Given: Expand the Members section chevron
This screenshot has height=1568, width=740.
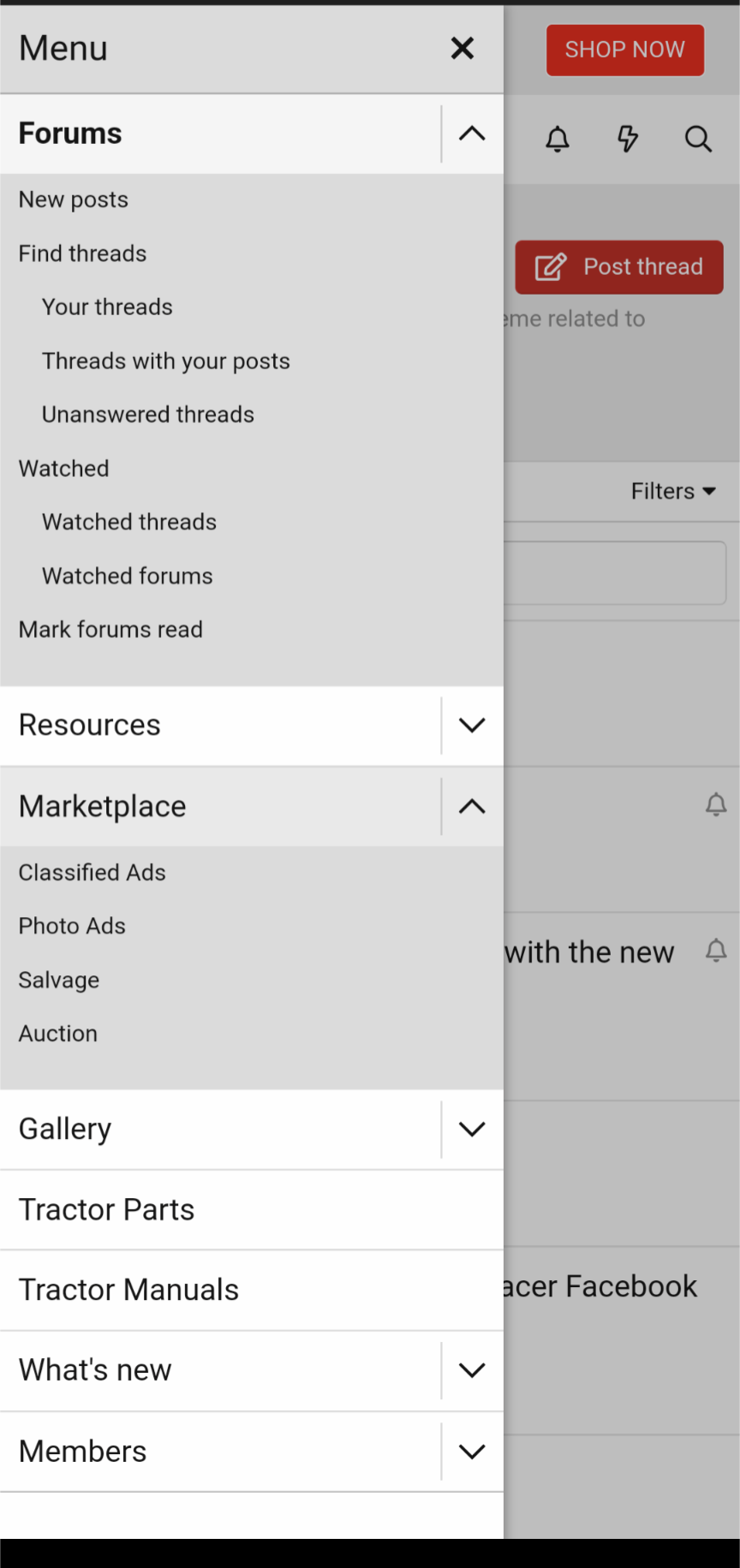Looking at the screenshot, I should pyautogui.click(x=472, y=1452).
